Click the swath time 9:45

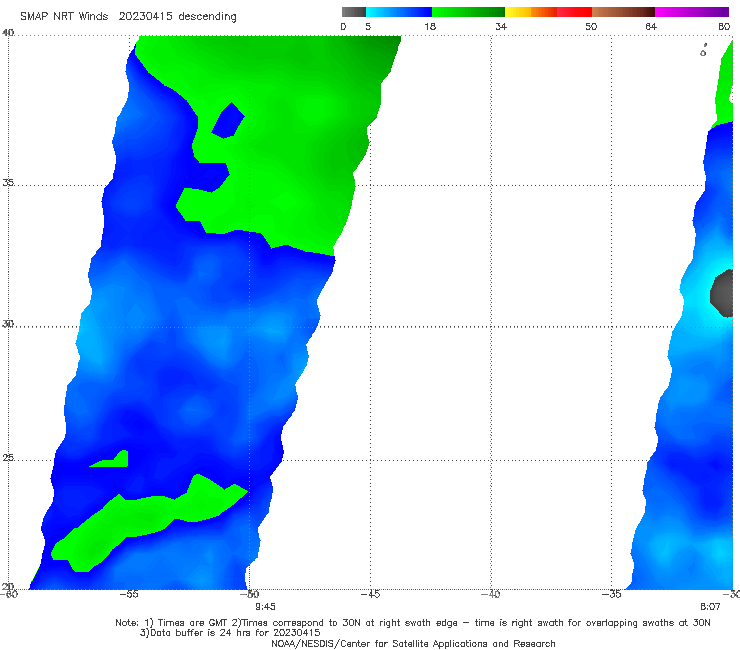coord(265,607)
